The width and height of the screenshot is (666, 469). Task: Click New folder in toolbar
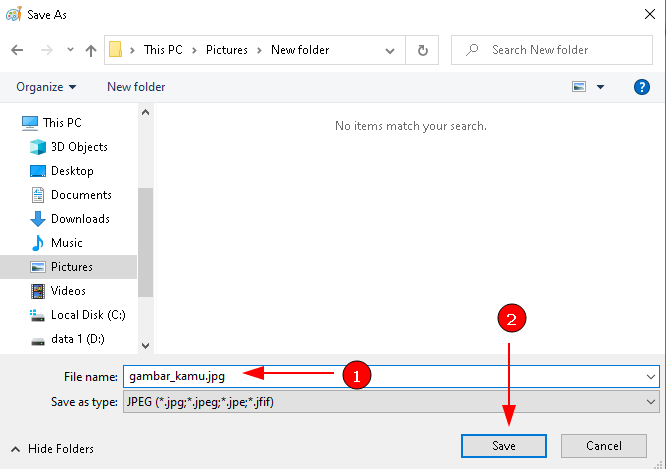pos(136,87)
